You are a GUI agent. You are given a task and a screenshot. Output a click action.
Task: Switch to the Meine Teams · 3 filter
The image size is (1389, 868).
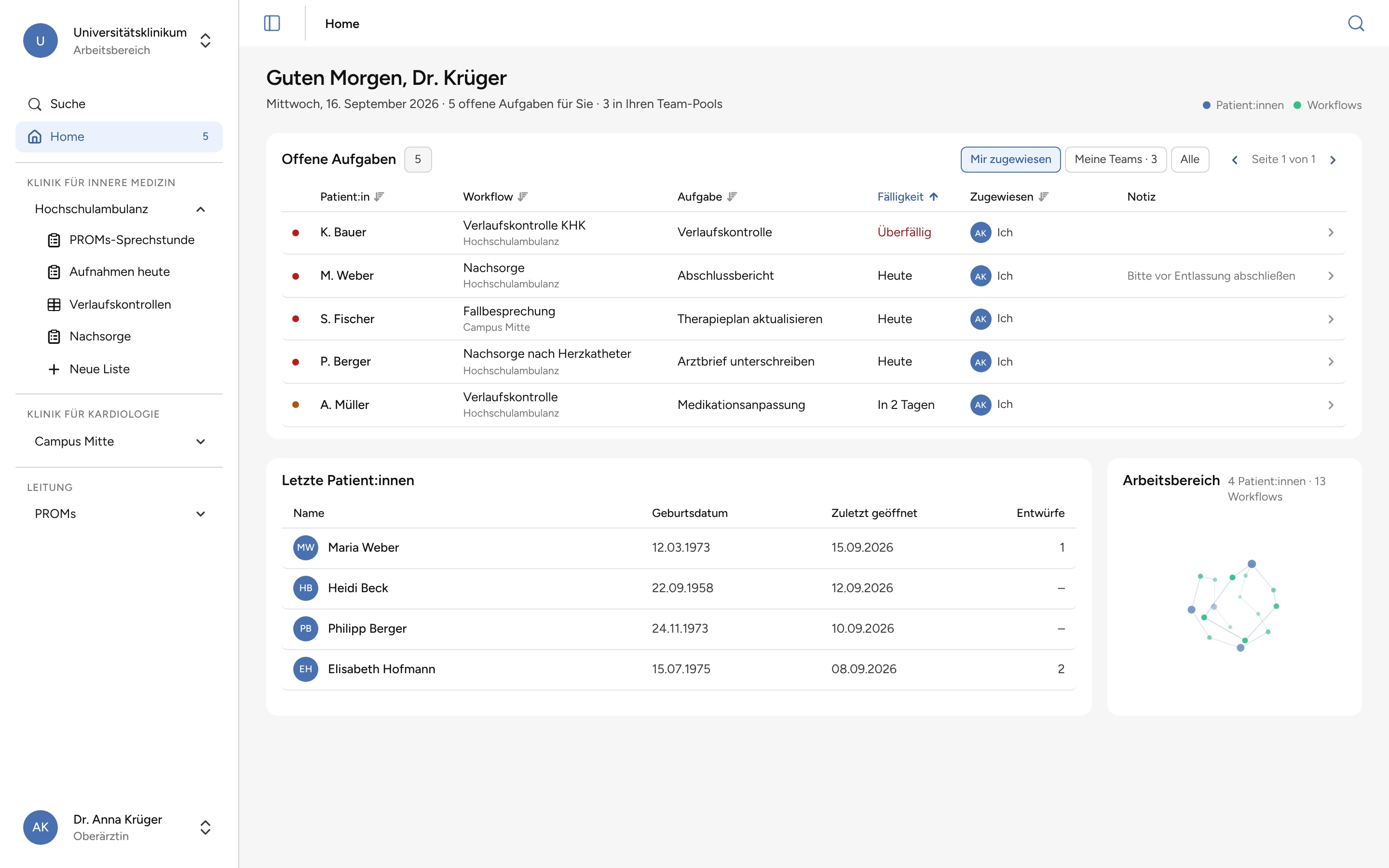pos(1115,160)
